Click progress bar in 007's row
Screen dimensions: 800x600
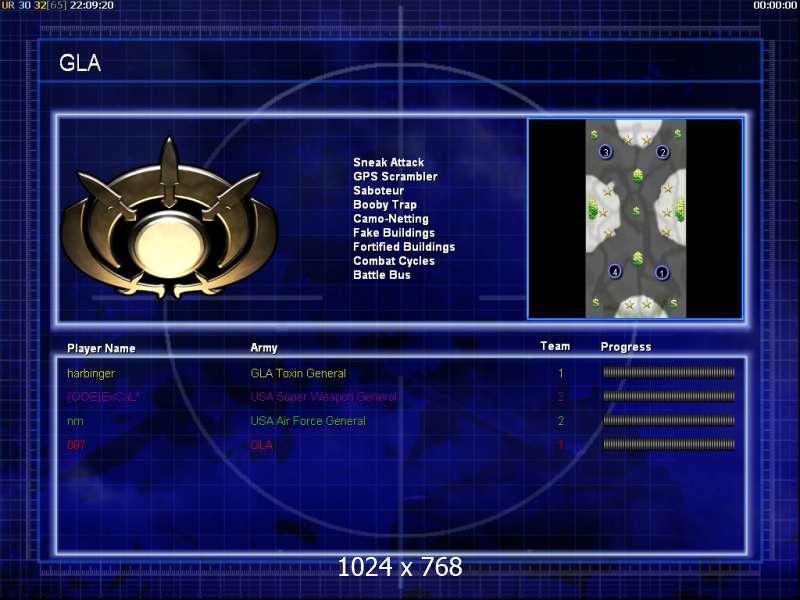coord(669,444)
